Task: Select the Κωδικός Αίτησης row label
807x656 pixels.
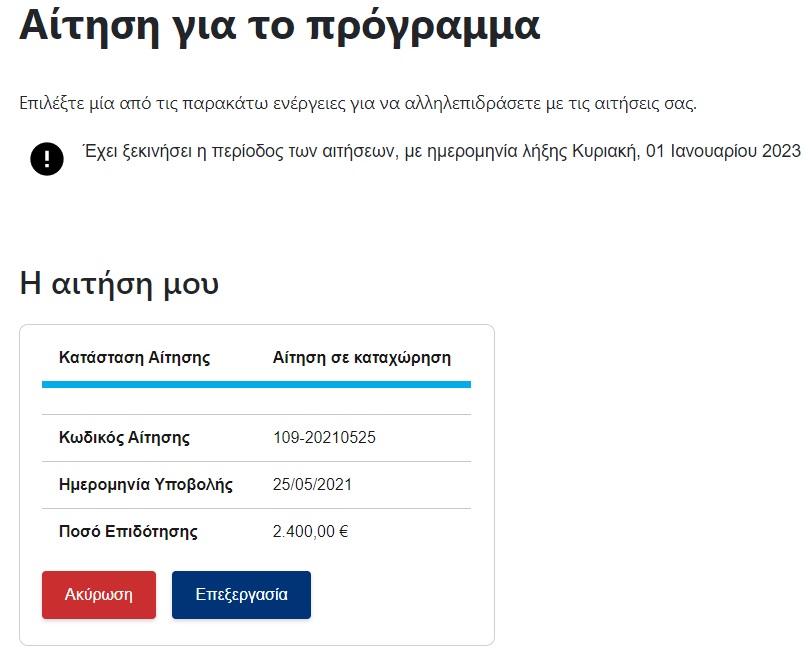Action: point(125,438)
